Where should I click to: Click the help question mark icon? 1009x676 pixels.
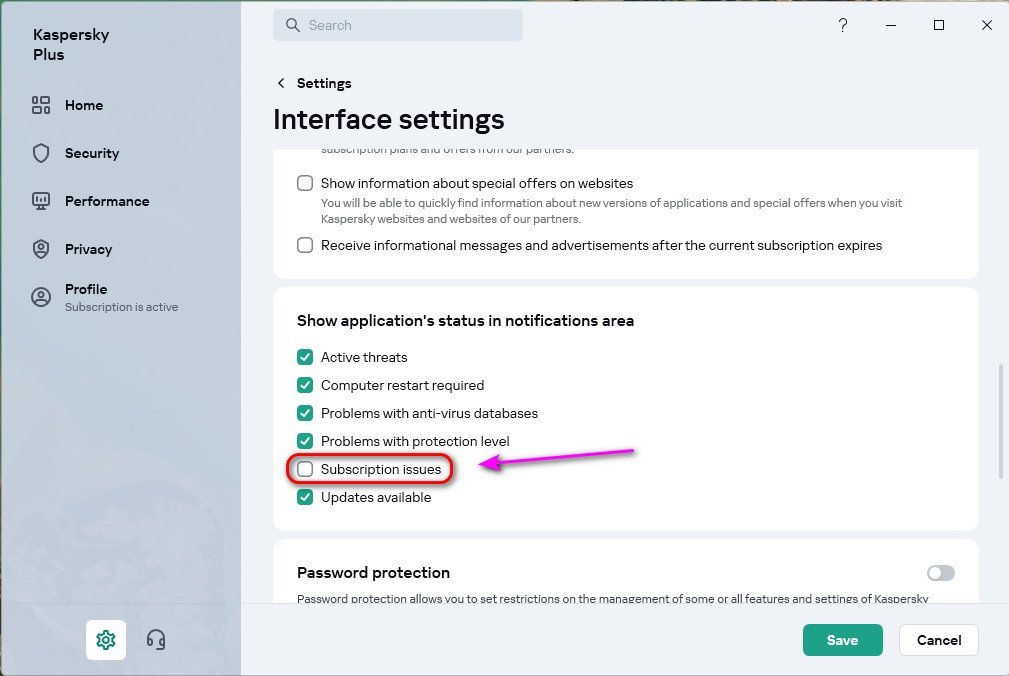pyautogui.click(x=843, y=26)
